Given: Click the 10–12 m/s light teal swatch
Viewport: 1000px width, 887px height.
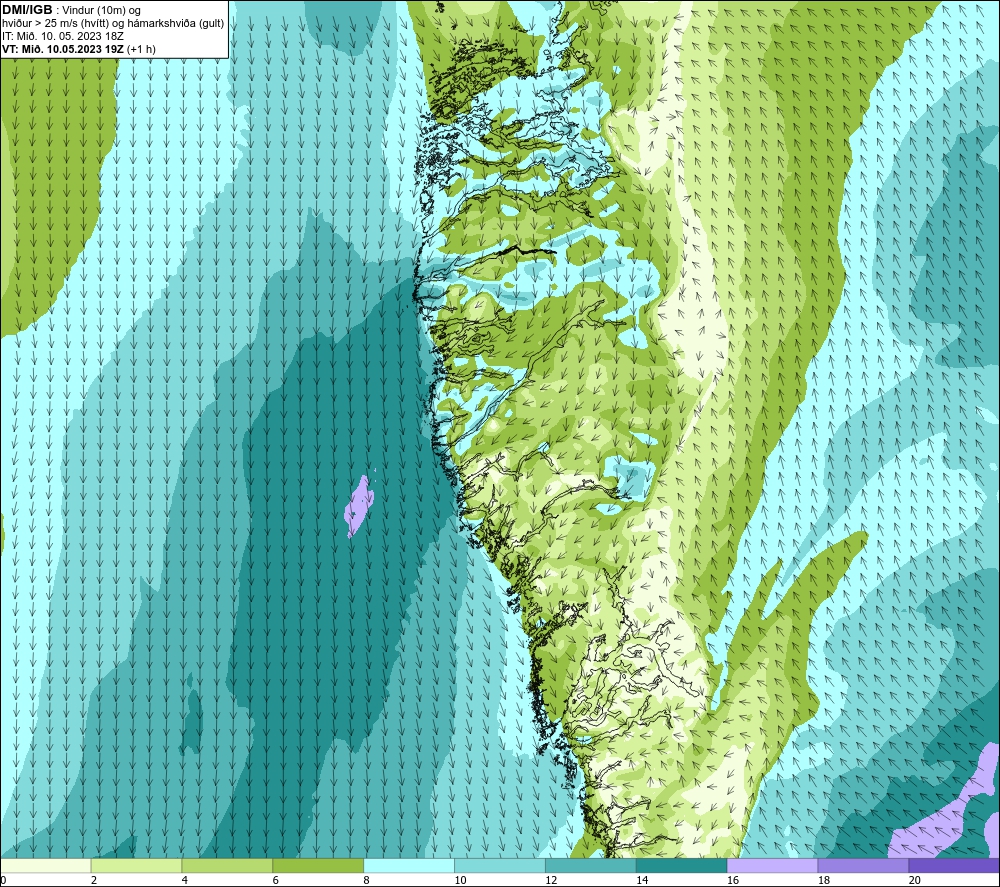Looking at the screenshot, I should pyautogui.click(x=499, y=865).
